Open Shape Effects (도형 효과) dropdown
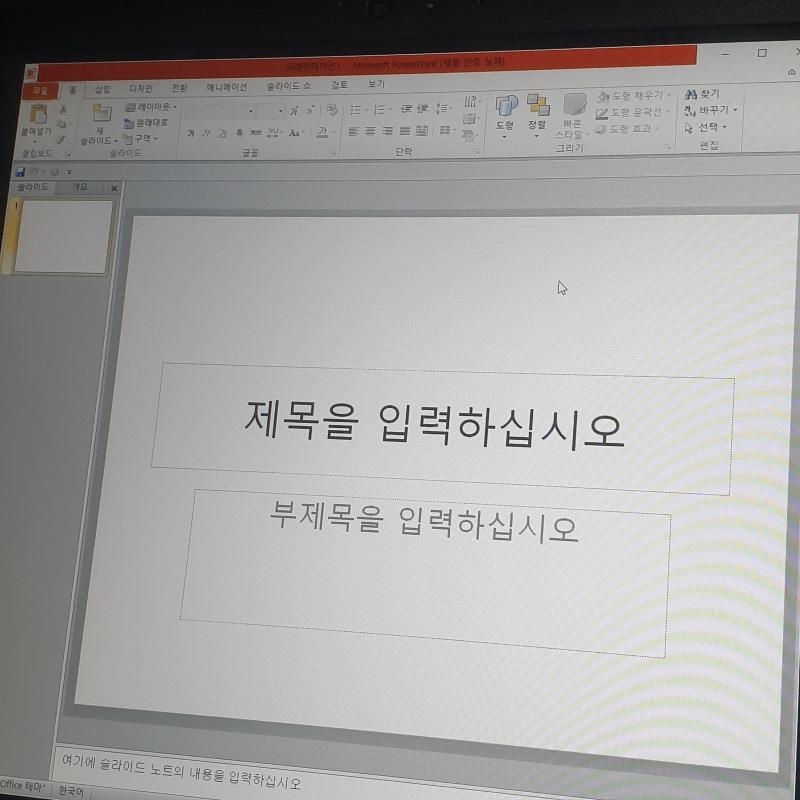Viewport: 800px width, 800px height. (x=627, y=129)
